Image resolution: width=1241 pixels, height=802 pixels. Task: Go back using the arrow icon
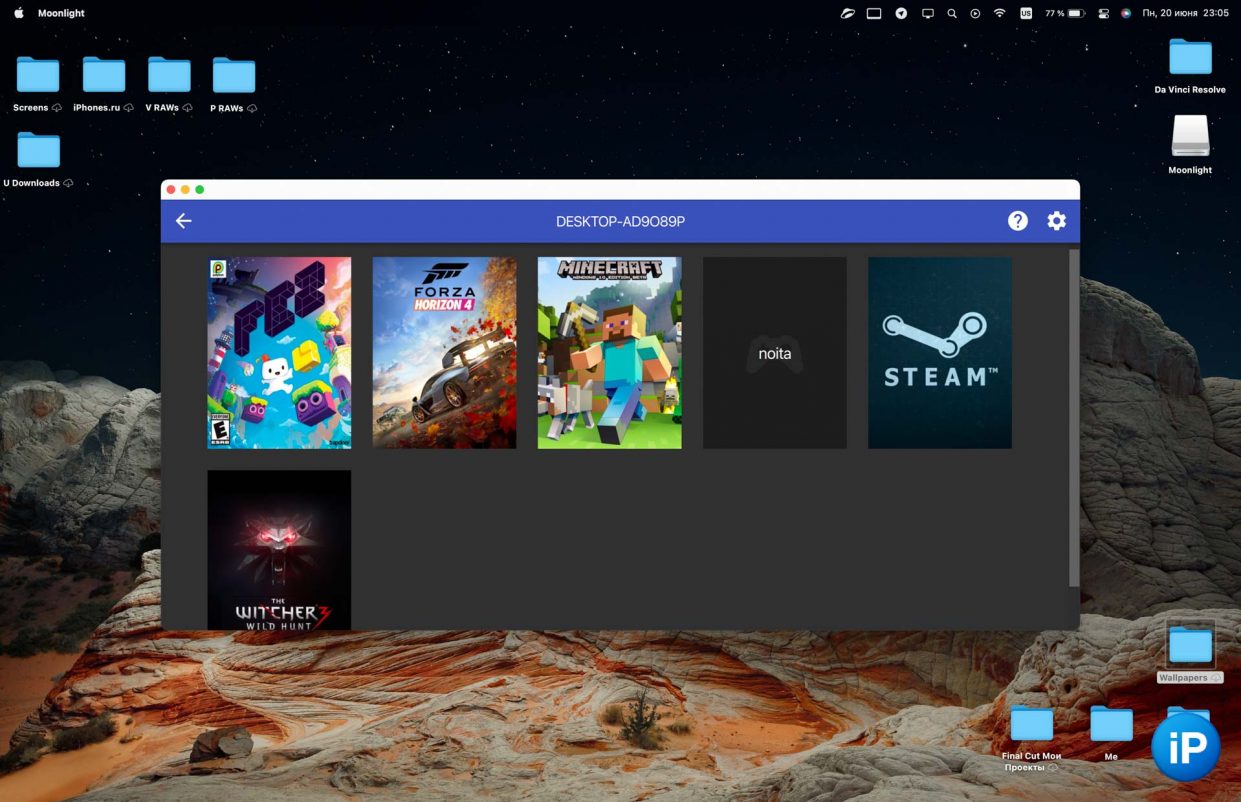(x=184, y=221)
